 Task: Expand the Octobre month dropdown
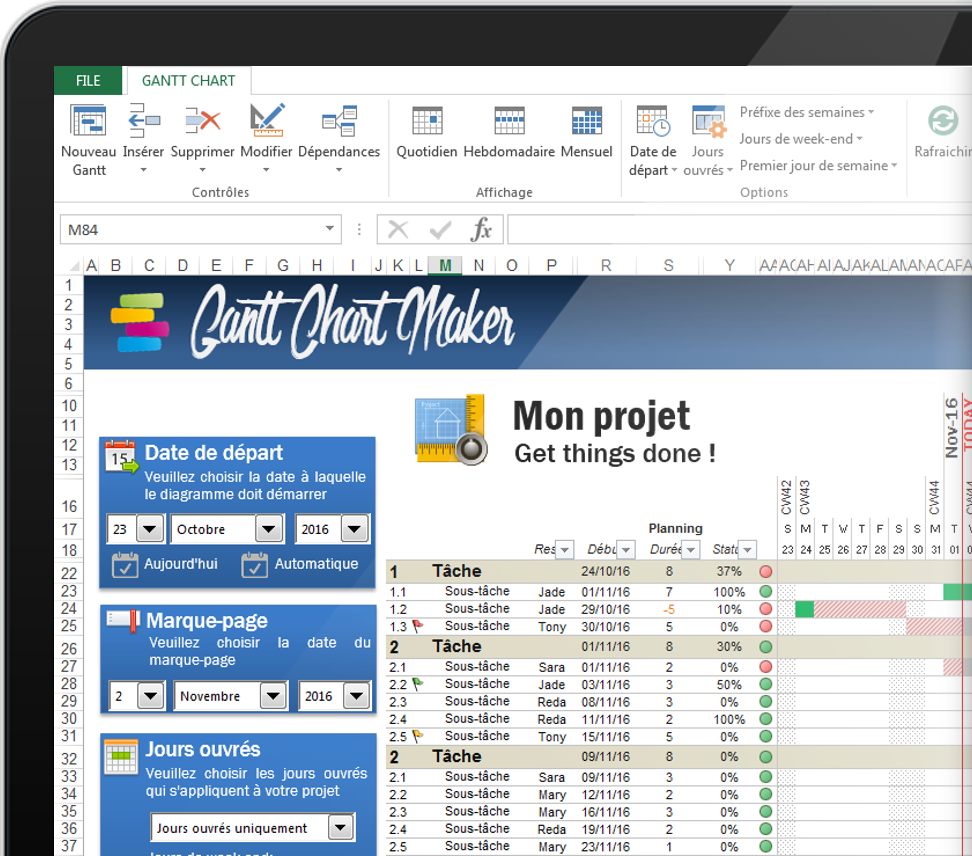point(269,529)
